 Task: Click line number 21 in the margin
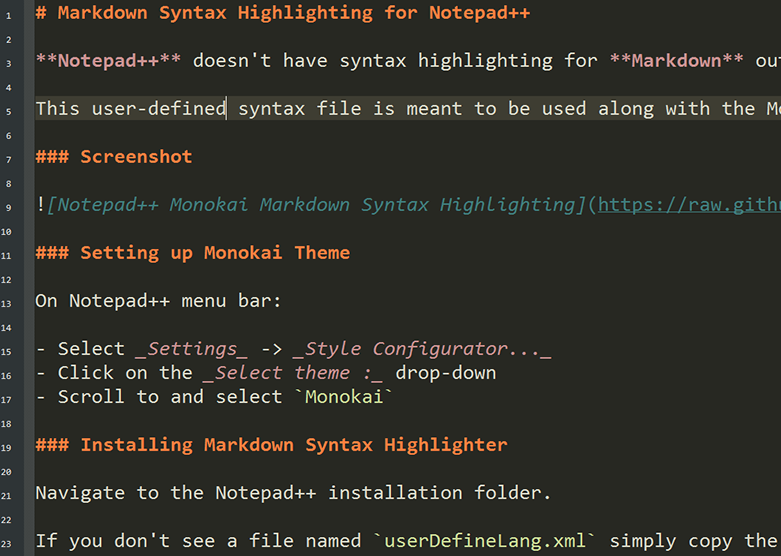pyautogui.click(x=6, y=496)
